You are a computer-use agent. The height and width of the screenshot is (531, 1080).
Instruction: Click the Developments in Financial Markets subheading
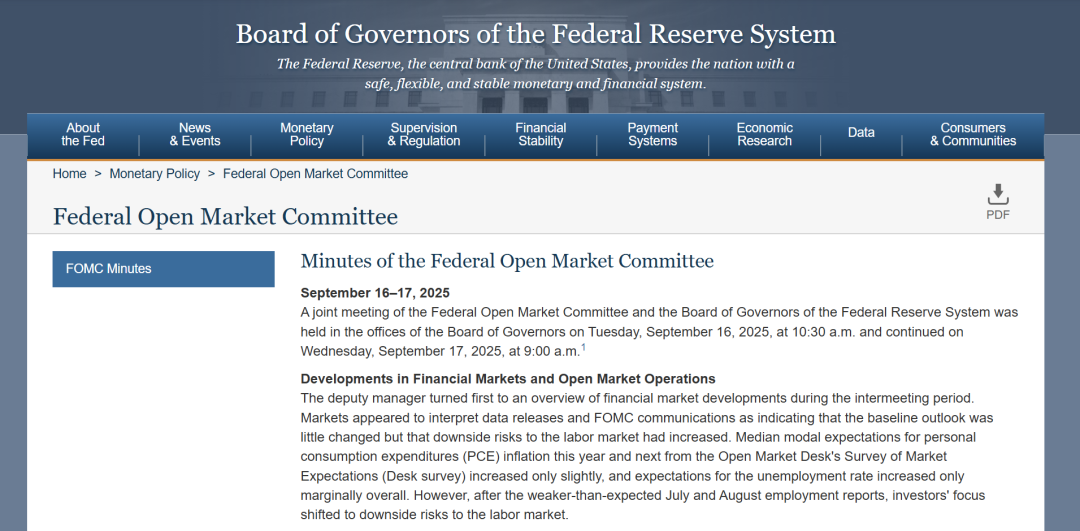click(x=508, y=379)
